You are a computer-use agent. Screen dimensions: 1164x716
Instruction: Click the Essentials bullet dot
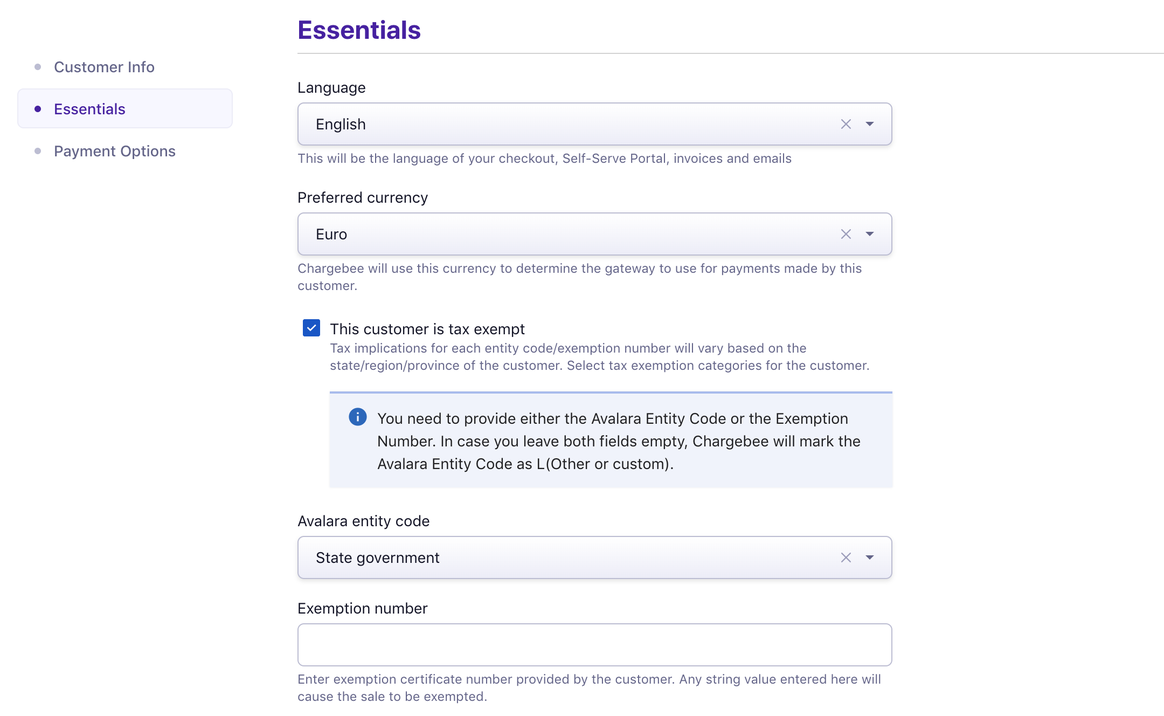(x=38, y=109)
